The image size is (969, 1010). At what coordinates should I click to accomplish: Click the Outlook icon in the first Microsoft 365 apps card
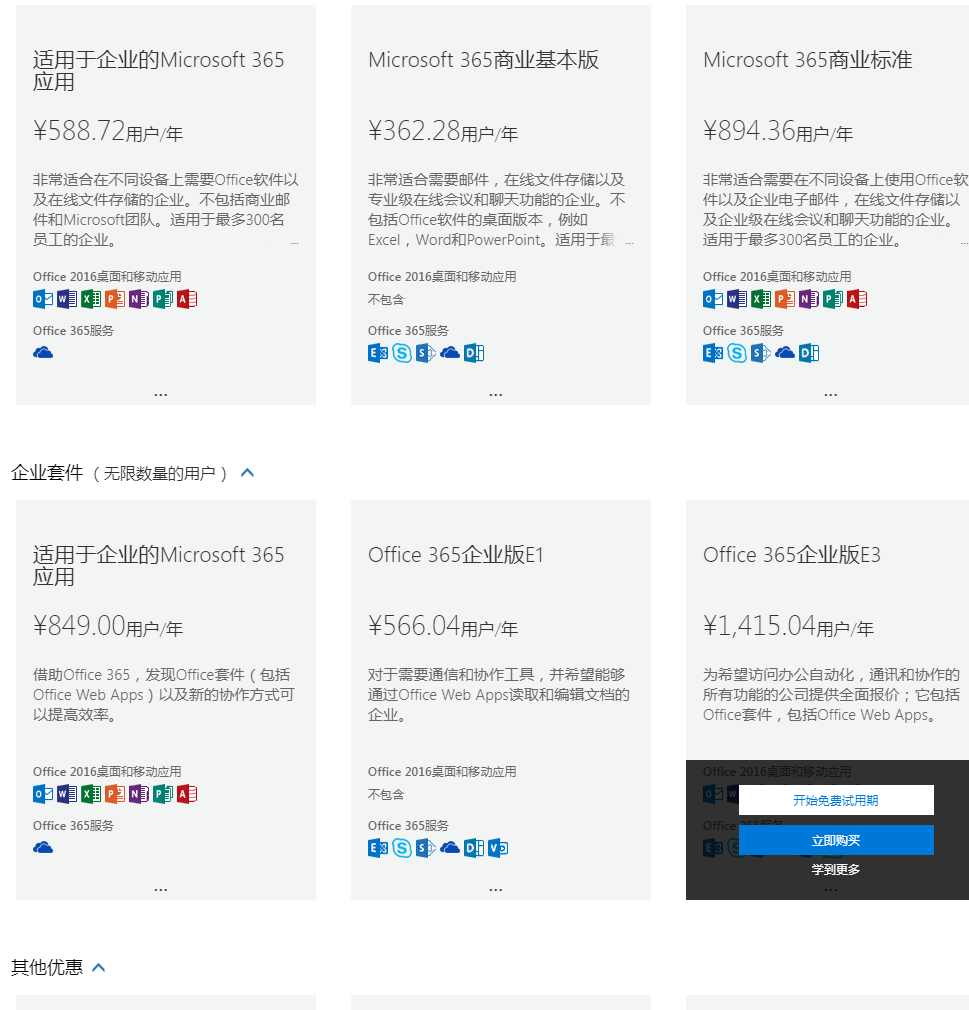coord(43,299)
